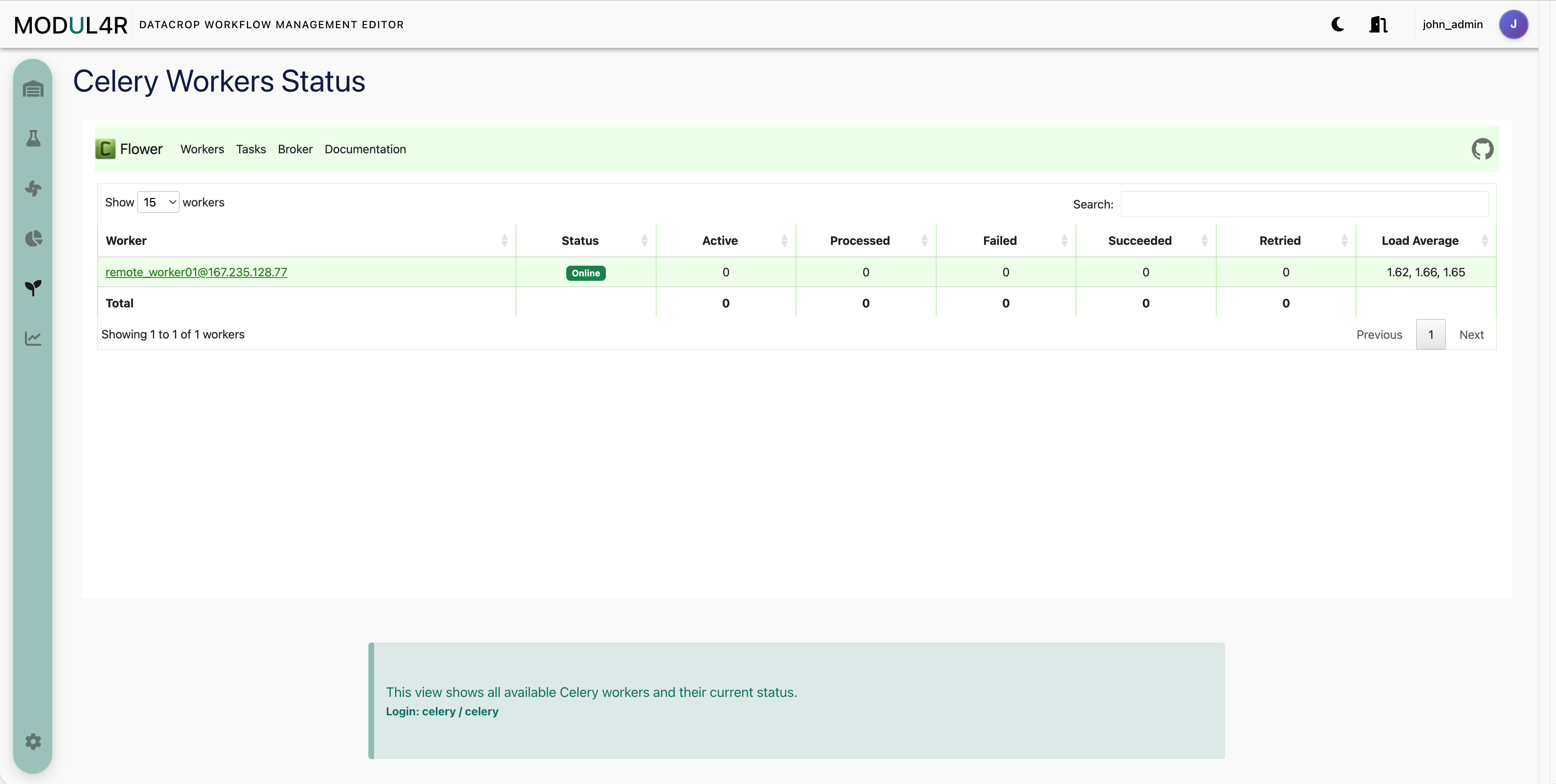Open the Documentation menu item
Image resolution: width=1556 pixels, height=784 pixels.
point(365,149)
